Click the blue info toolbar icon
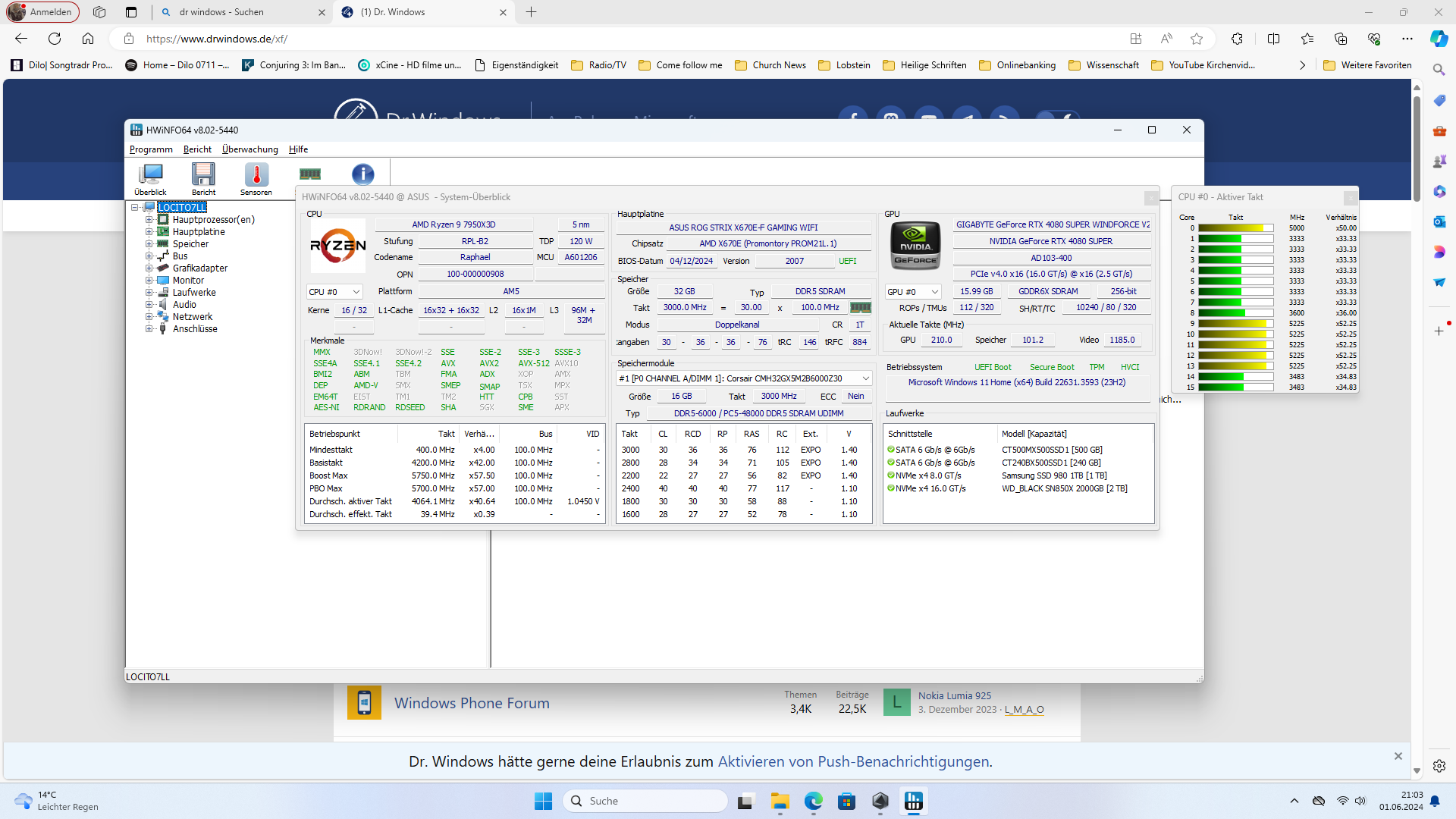This screenshot has width=1456, height=819. click(363, 174)
